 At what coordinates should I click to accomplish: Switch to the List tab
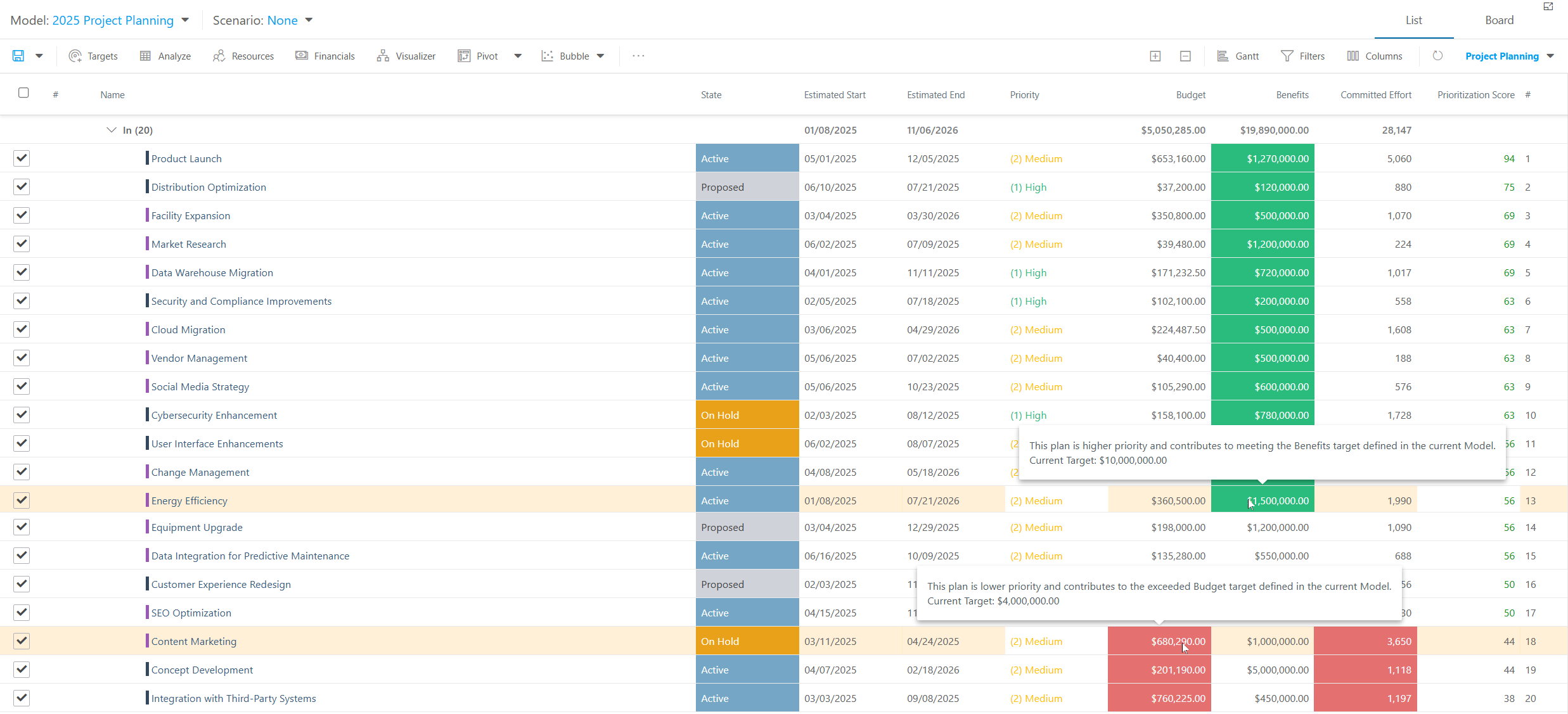click(1413, 20)
